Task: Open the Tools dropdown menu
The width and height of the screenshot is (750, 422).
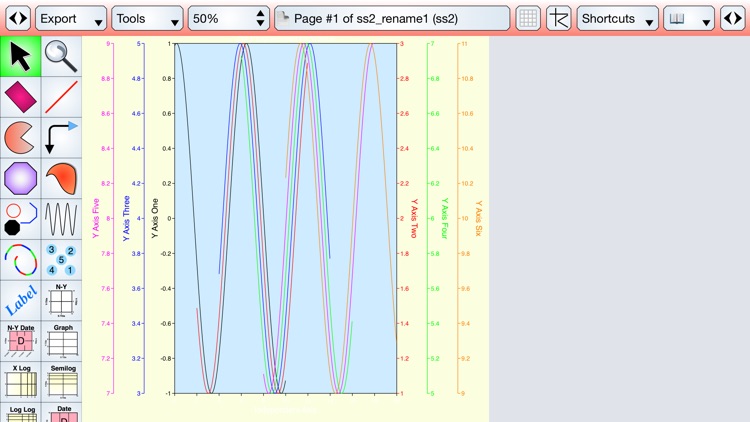Action: coord(147,19)
